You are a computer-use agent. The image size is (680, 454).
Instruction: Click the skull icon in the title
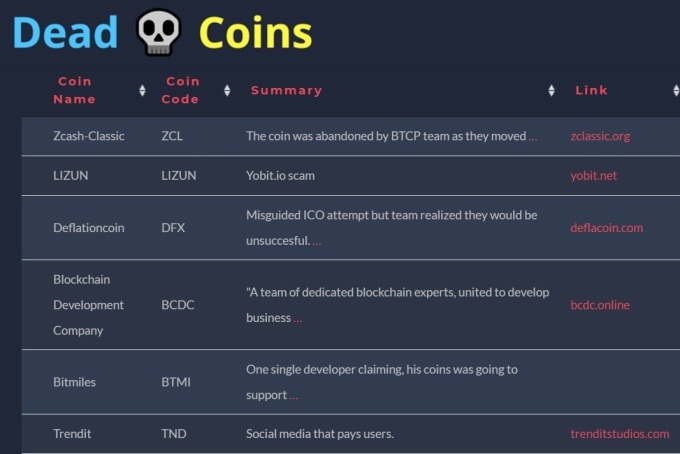pyautogui.click(x=158, y=32)
